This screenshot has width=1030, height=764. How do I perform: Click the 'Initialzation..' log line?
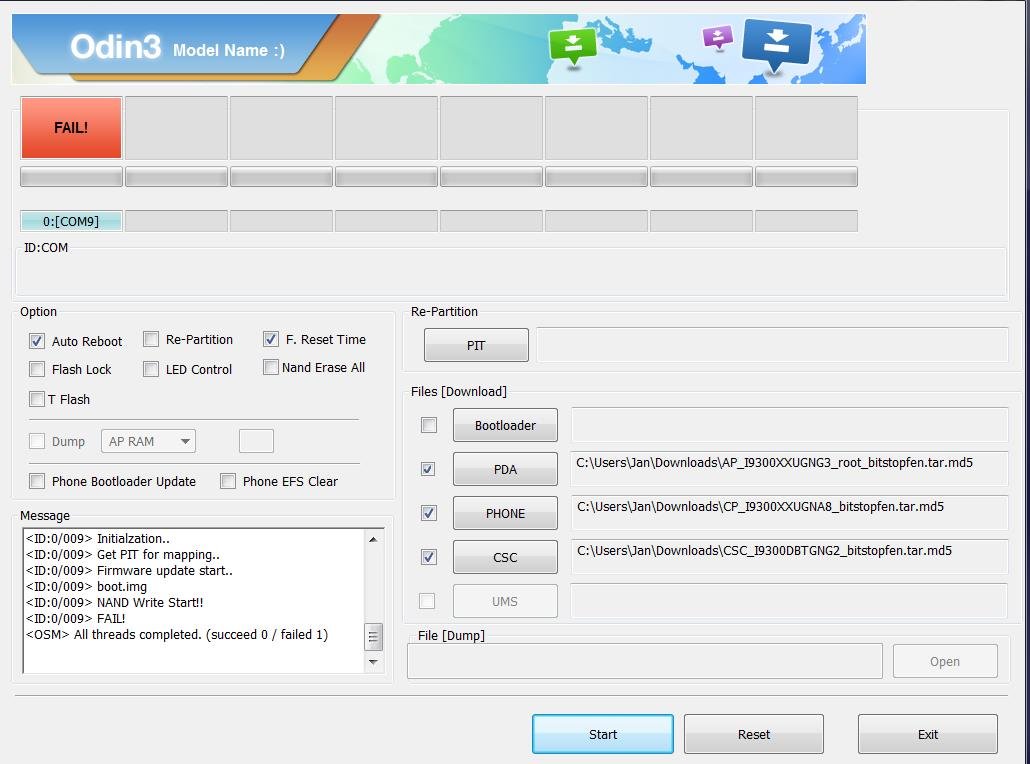coord(98,539)
